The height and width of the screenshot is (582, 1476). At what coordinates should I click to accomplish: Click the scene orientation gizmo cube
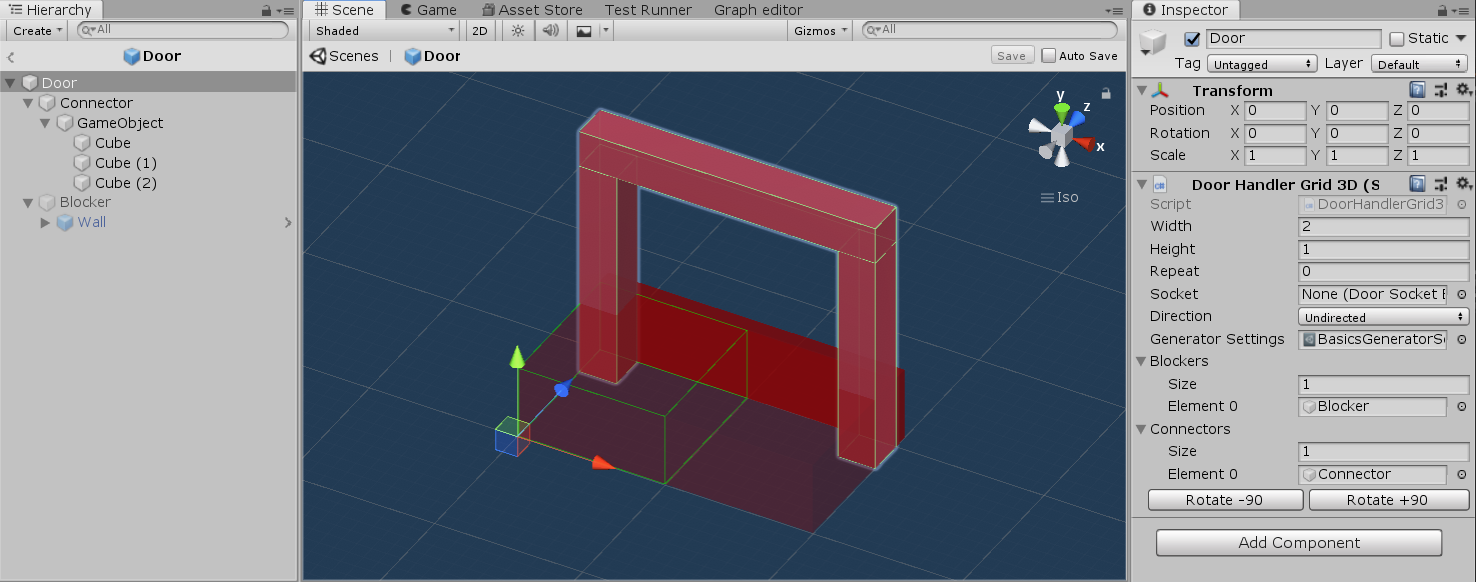tap(1061, 134)
